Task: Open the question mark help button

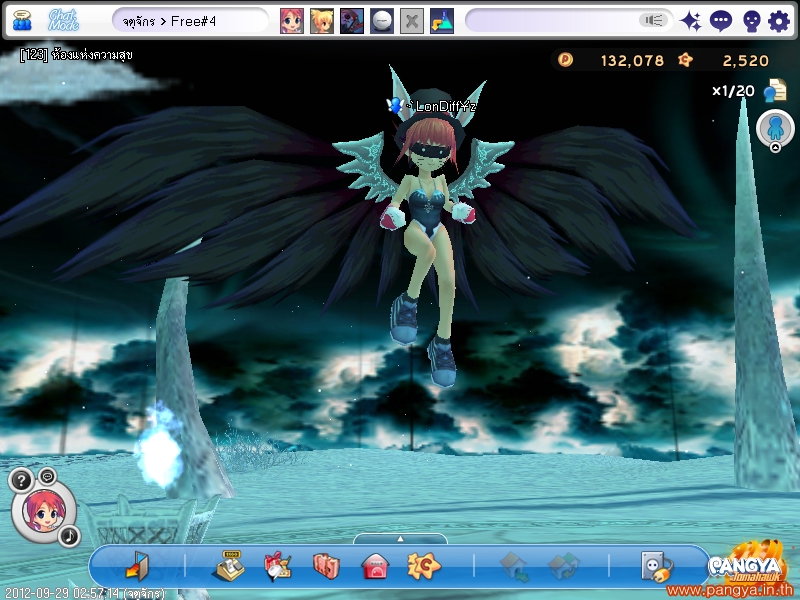Action: click(x=21, y=481)
